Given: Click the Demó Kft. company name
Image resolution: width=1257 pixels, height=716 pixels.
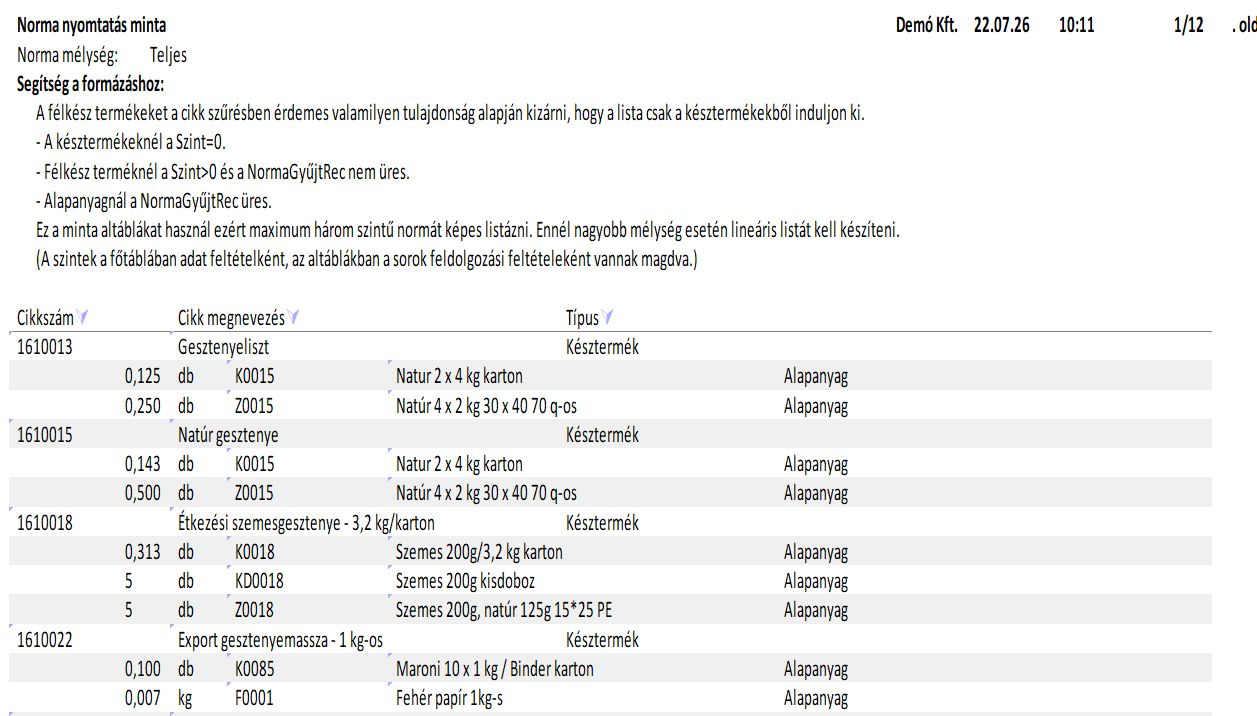Looking at the screenshot, I should click(x=926, y=26).
